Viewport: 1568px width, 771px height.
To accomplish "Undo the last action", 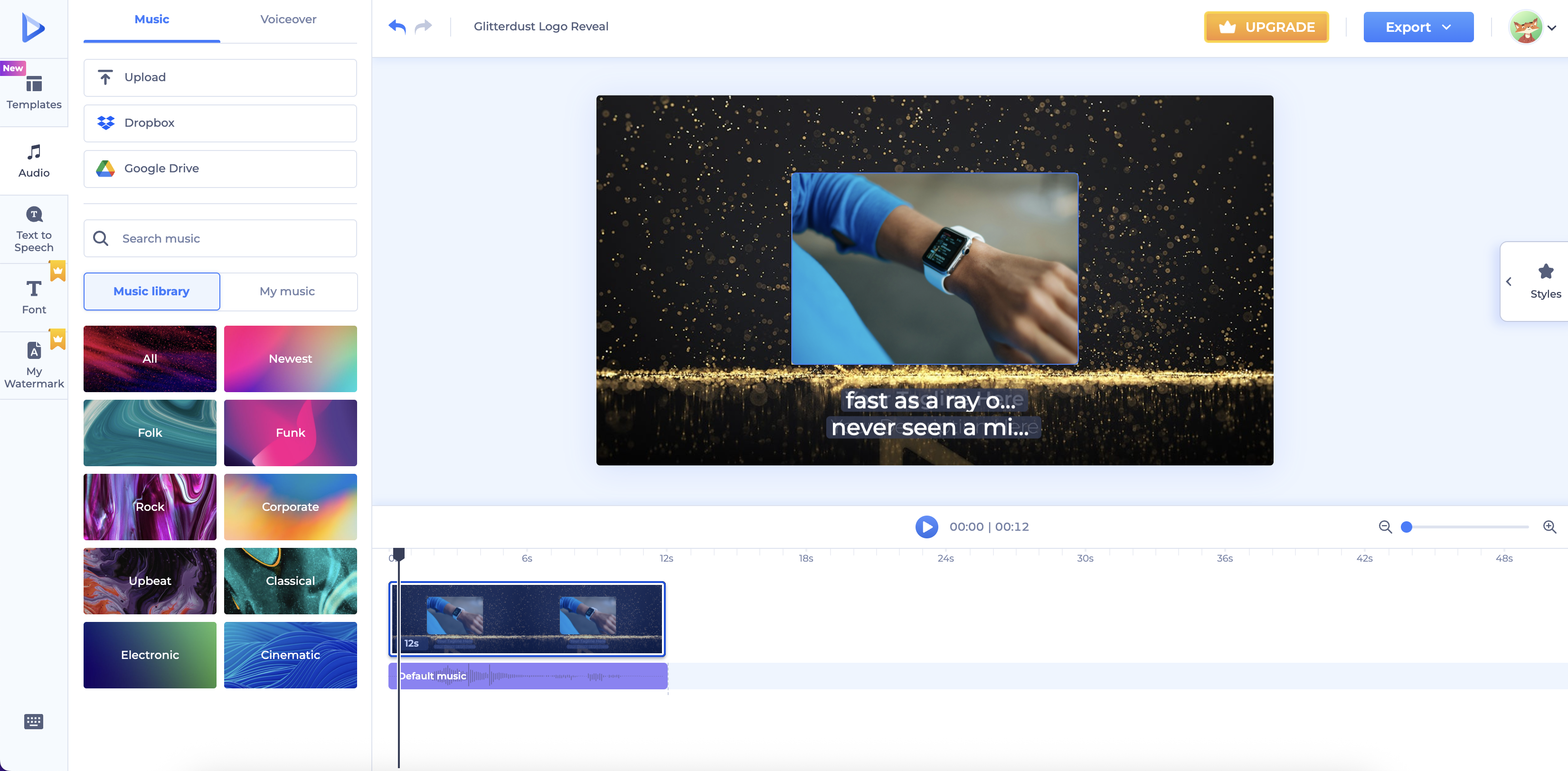I will pyautogui.click(x=397, y=26).
